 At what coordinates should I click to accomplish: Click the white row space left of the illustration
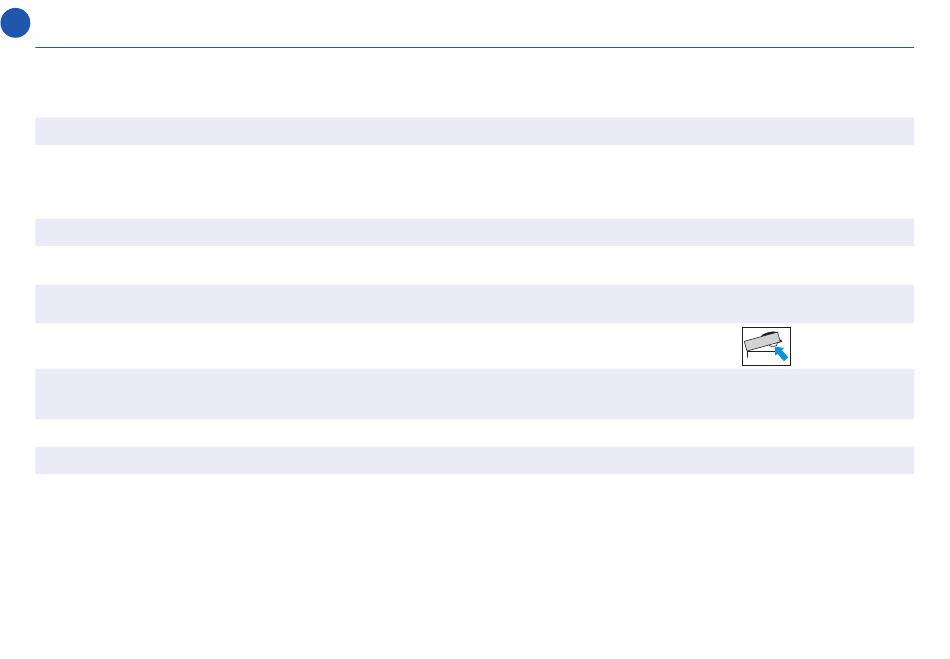pyautogui.click(x=380, y=346)
